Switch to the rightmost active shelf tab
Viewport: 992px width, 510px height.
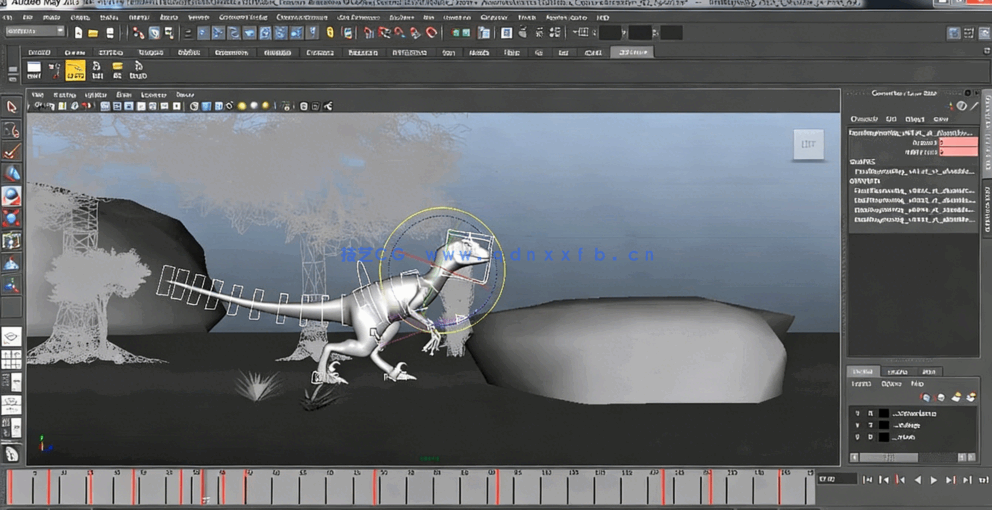point(631,52)
